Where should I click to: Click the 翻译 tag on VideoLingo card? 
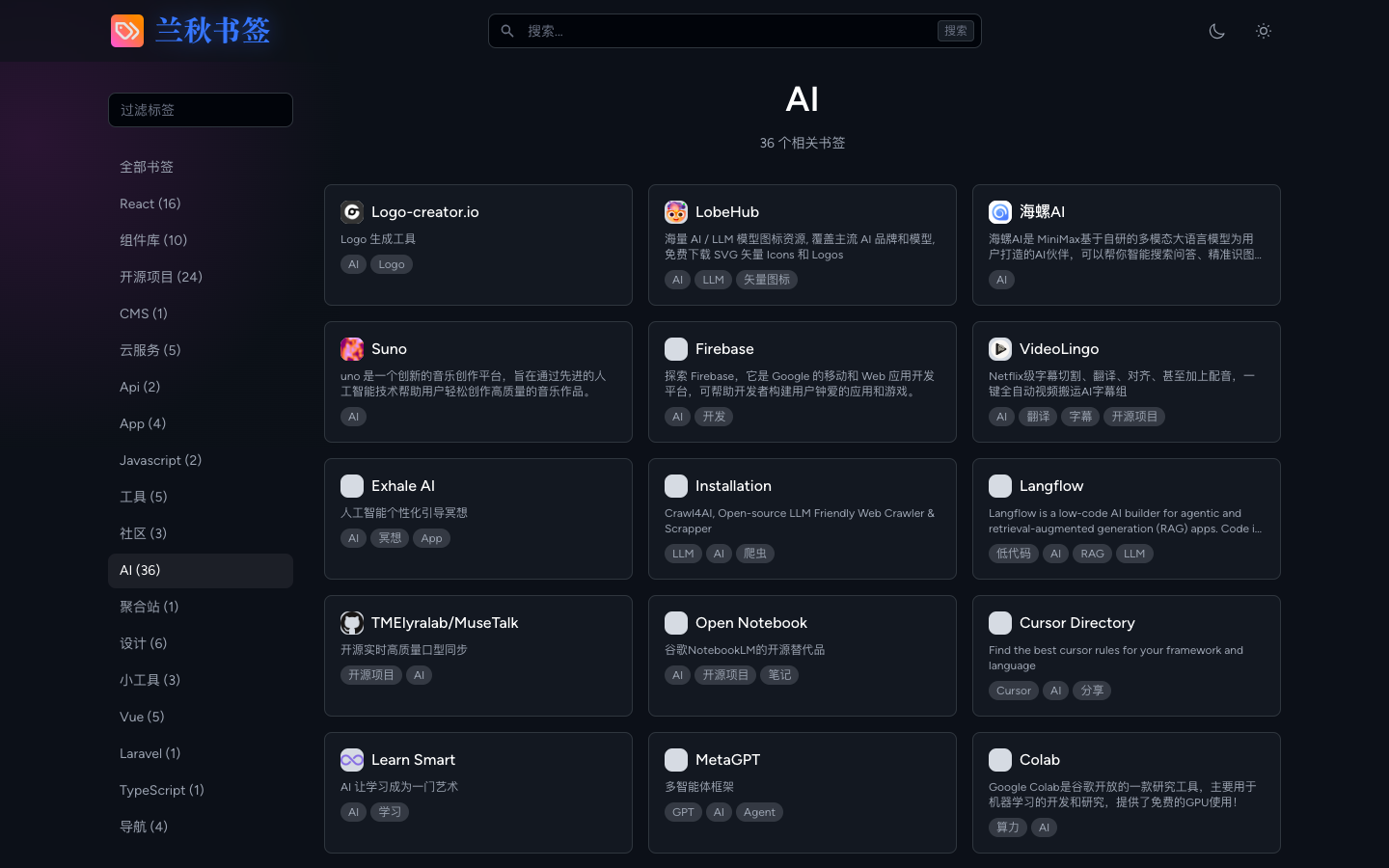[x=1038, y=417]
